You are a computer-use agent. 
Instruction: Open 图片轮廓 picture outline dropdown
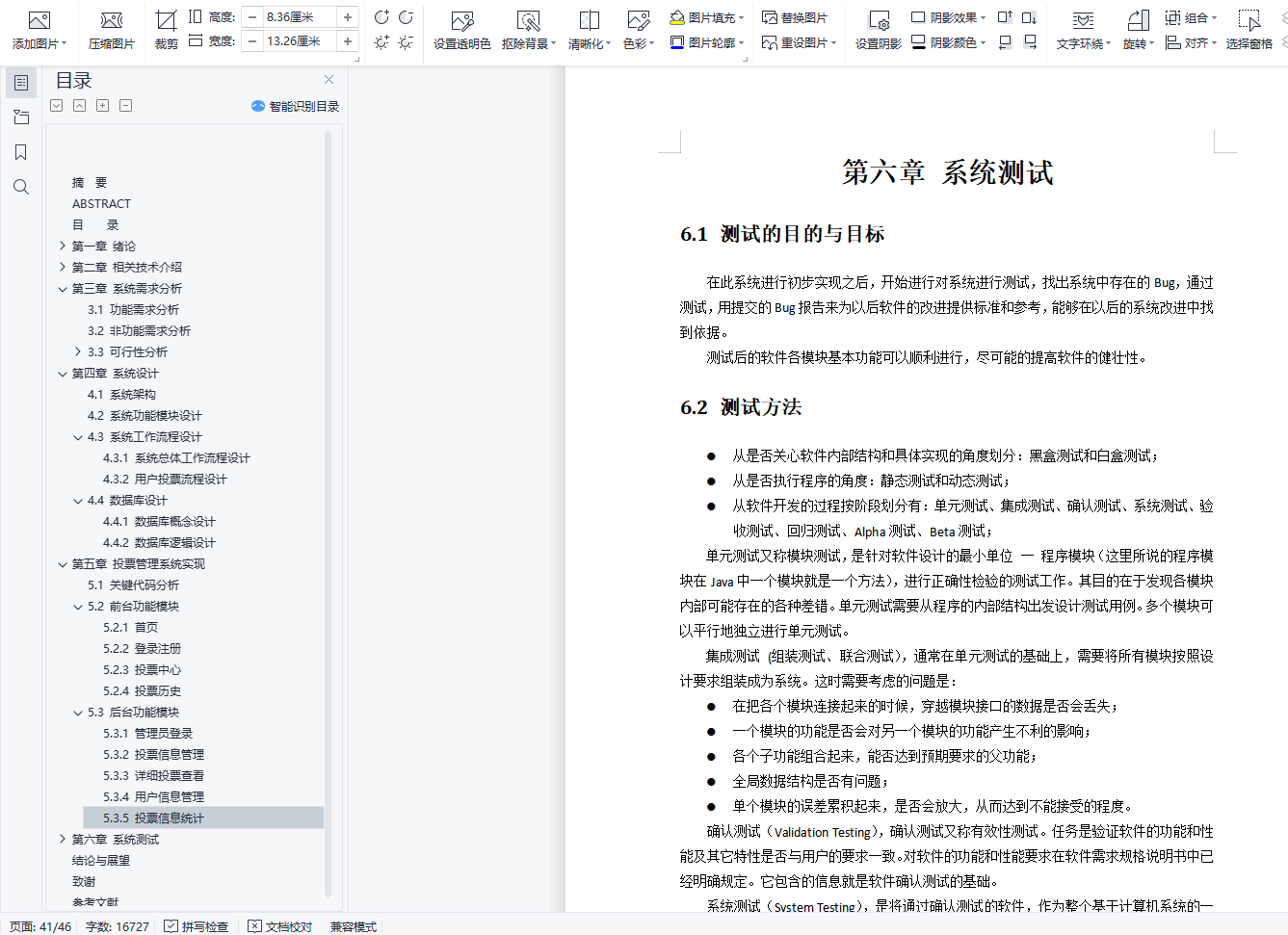coord(707,42)
